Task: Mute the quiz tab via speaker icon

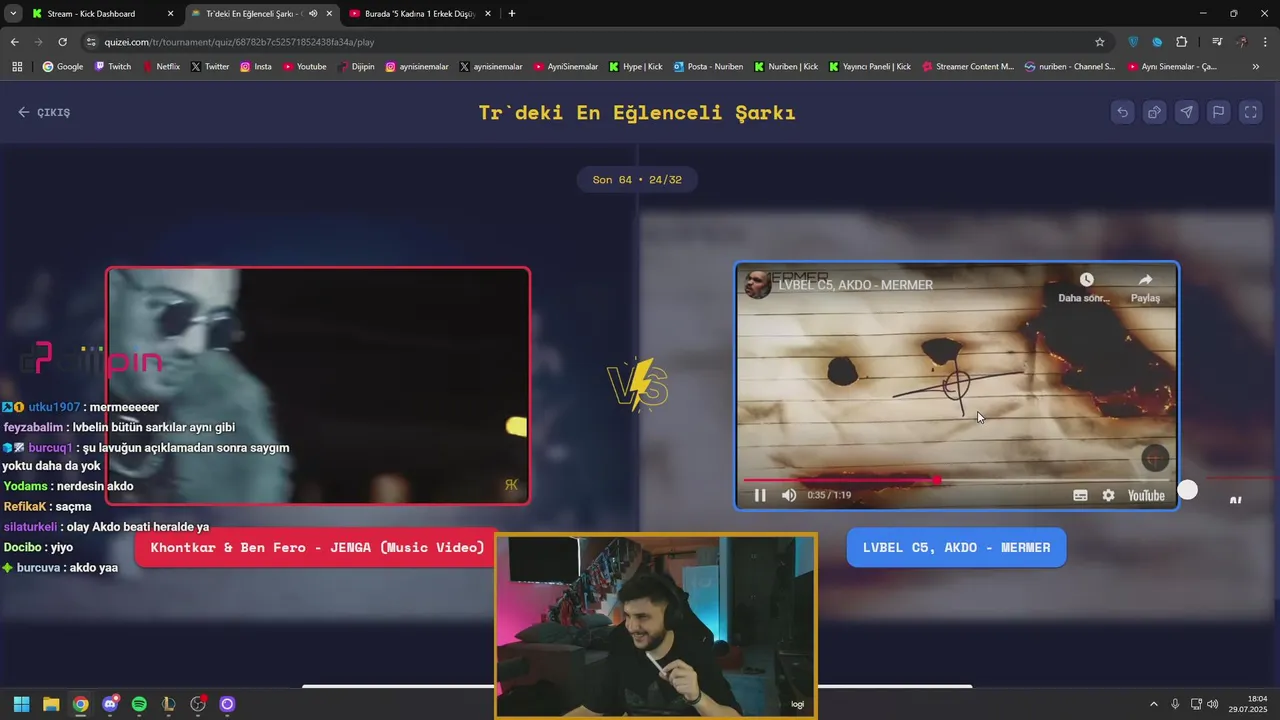Action: tap(313, 14)
